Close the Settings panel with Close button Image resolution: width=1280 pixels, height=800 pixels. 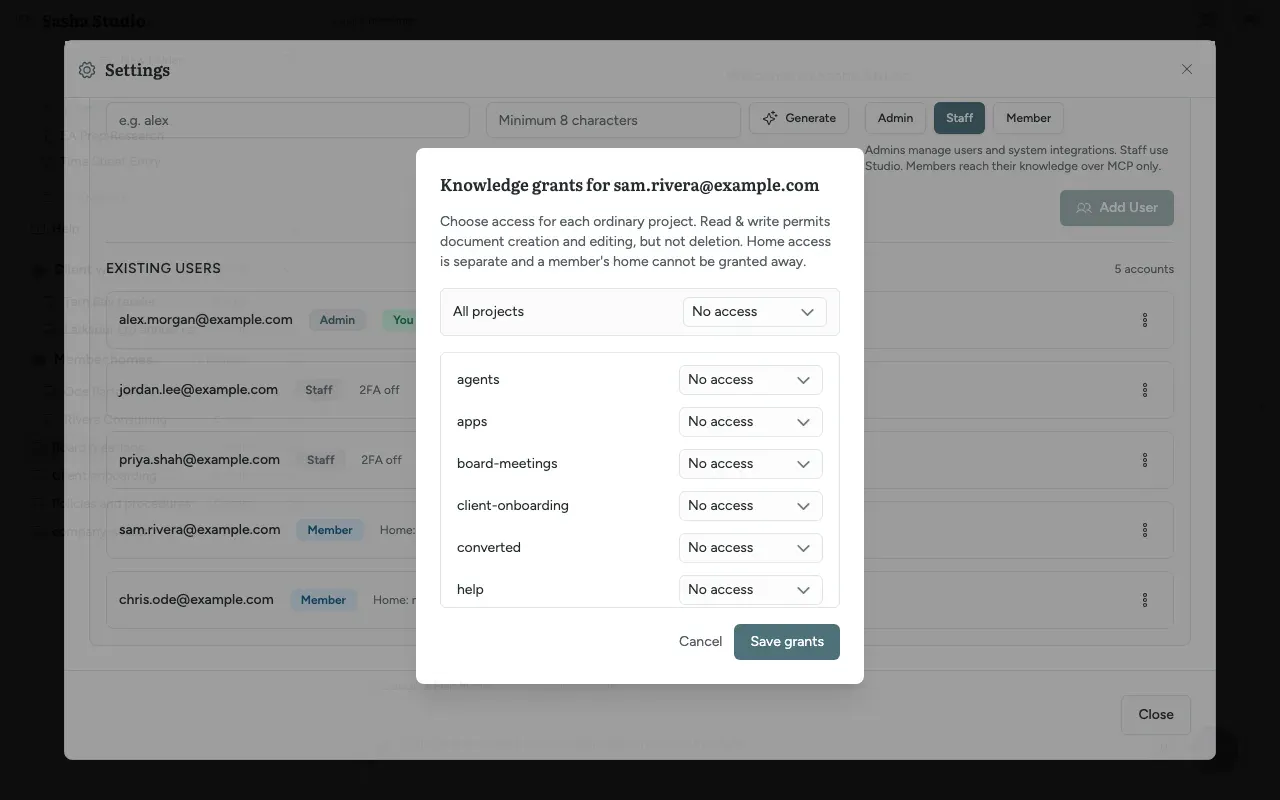[x=1155, y=714]
